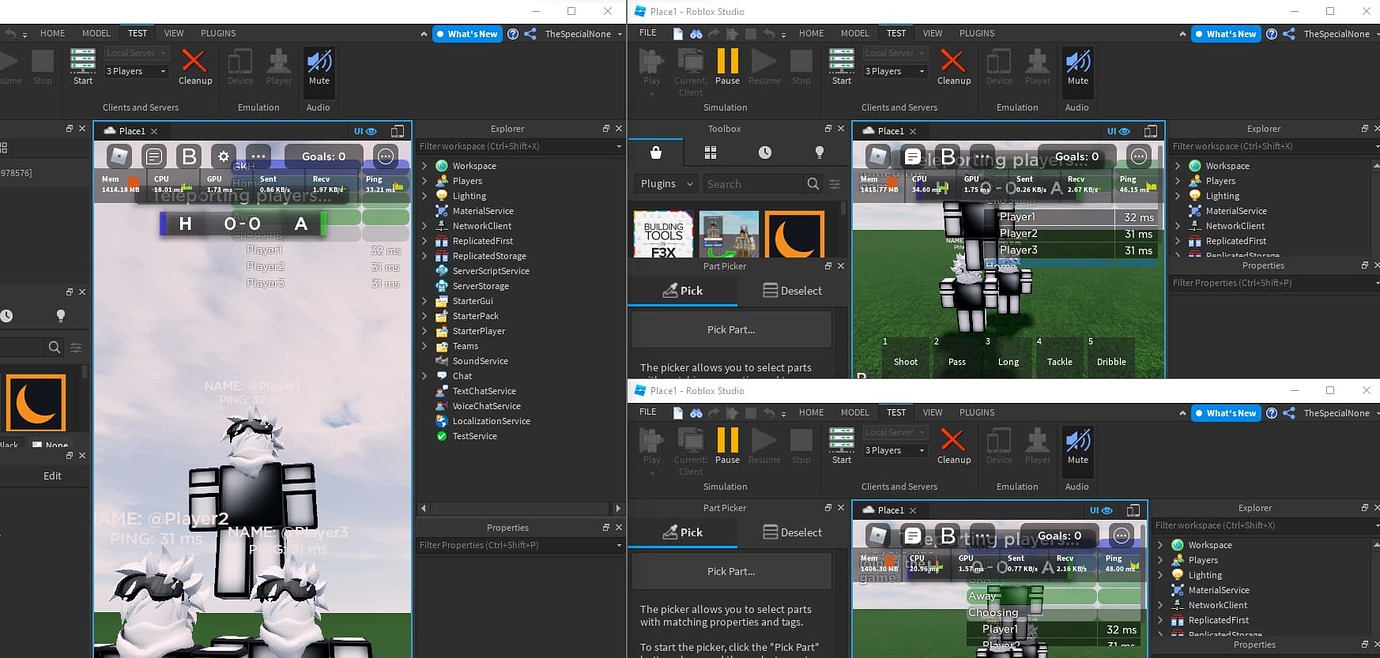Select orange crescent moon plugin in upper-right Toolbox
1380x658 pixels.
click(795, 234)
